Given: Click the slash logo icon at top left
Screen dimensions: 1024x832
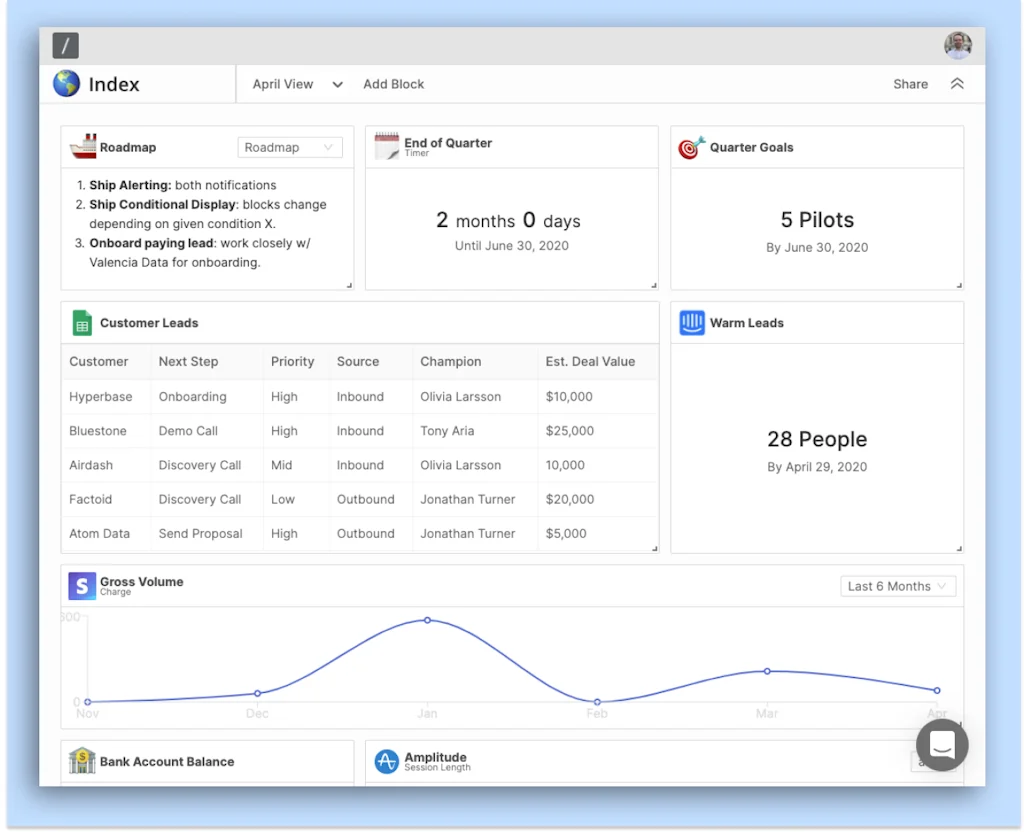Looking at the screenshot, I should click(66, 45).
